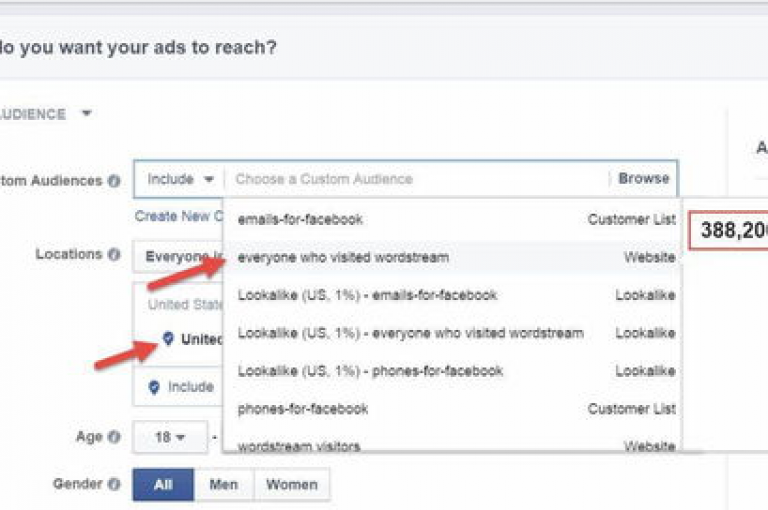Select Men gender option

pos(224,485)
